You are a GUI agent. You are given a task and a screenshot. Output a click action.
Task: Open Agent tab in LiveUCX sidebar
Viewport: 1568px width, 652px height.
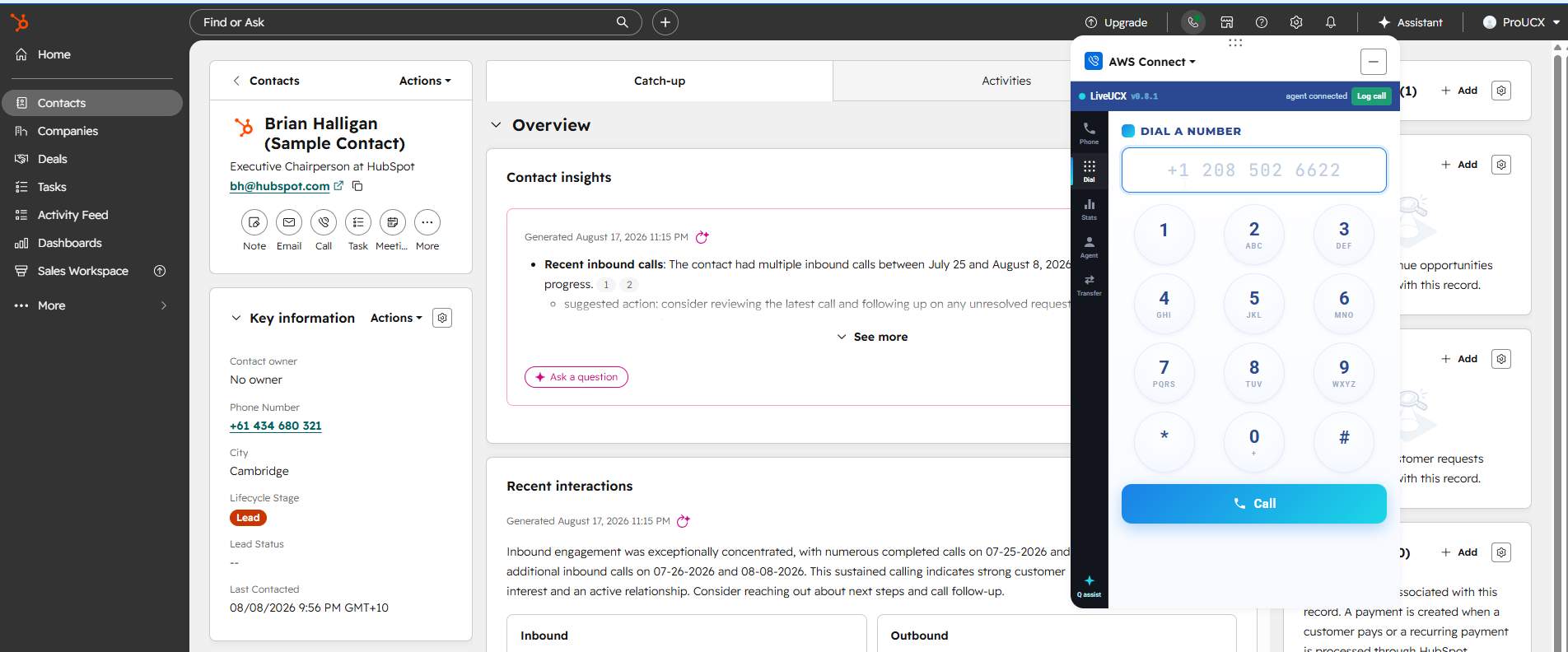pyautogui.click(x=1089, y=246)
